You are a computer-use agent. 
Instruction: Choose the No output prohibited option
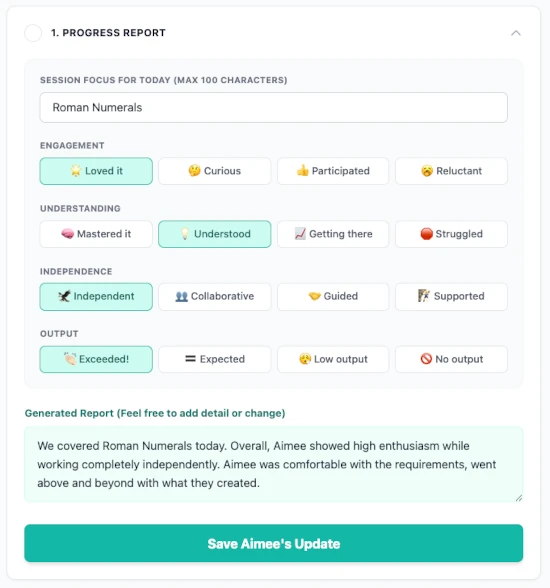point(451,359)
